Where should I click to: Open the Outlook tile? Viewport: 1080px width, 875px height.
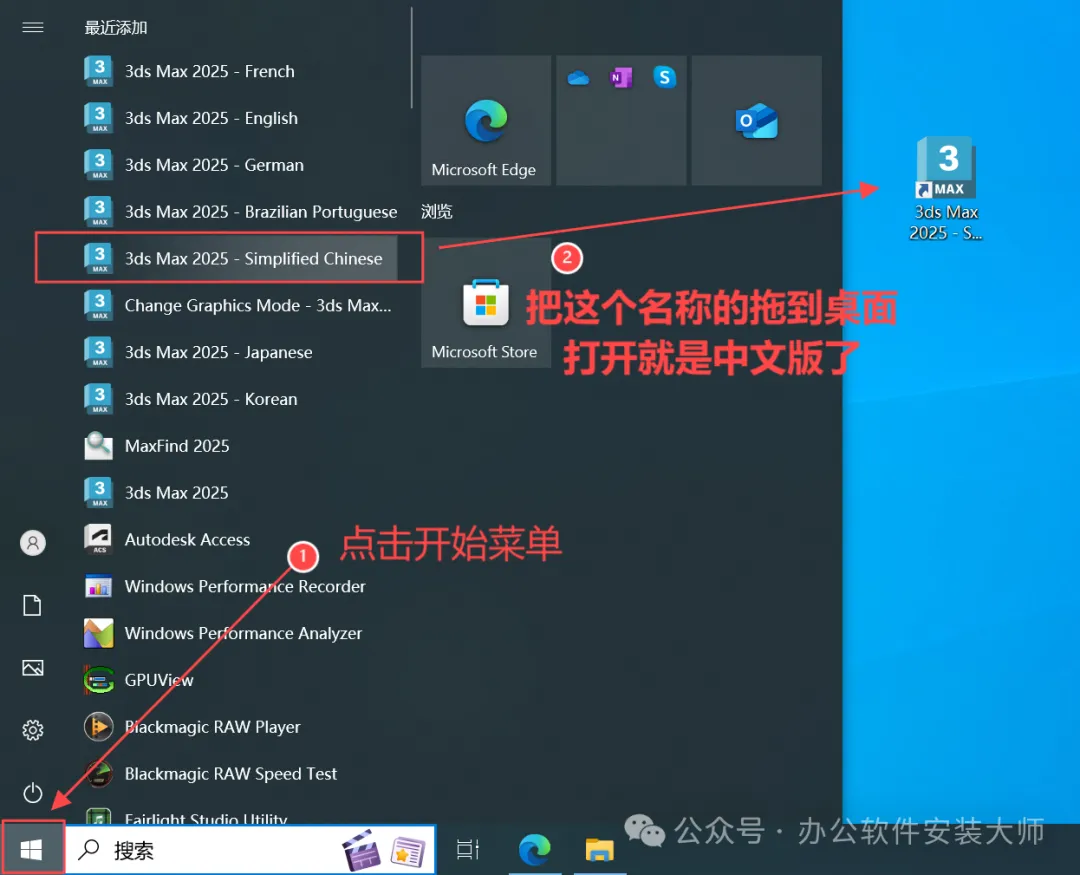coord(756,121)
